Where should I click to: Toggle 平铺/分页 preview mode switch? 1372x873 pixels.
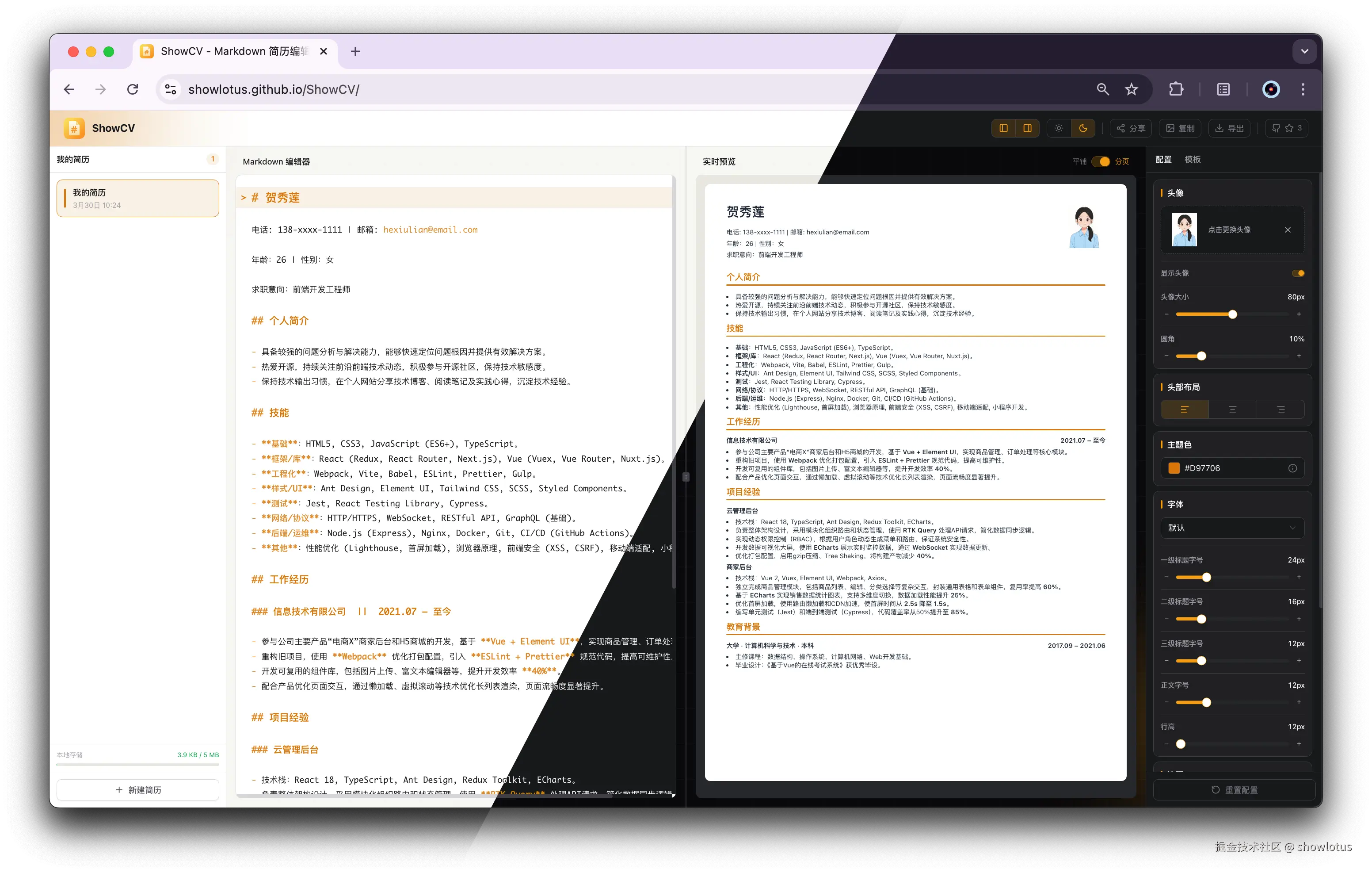[1100, 161]
